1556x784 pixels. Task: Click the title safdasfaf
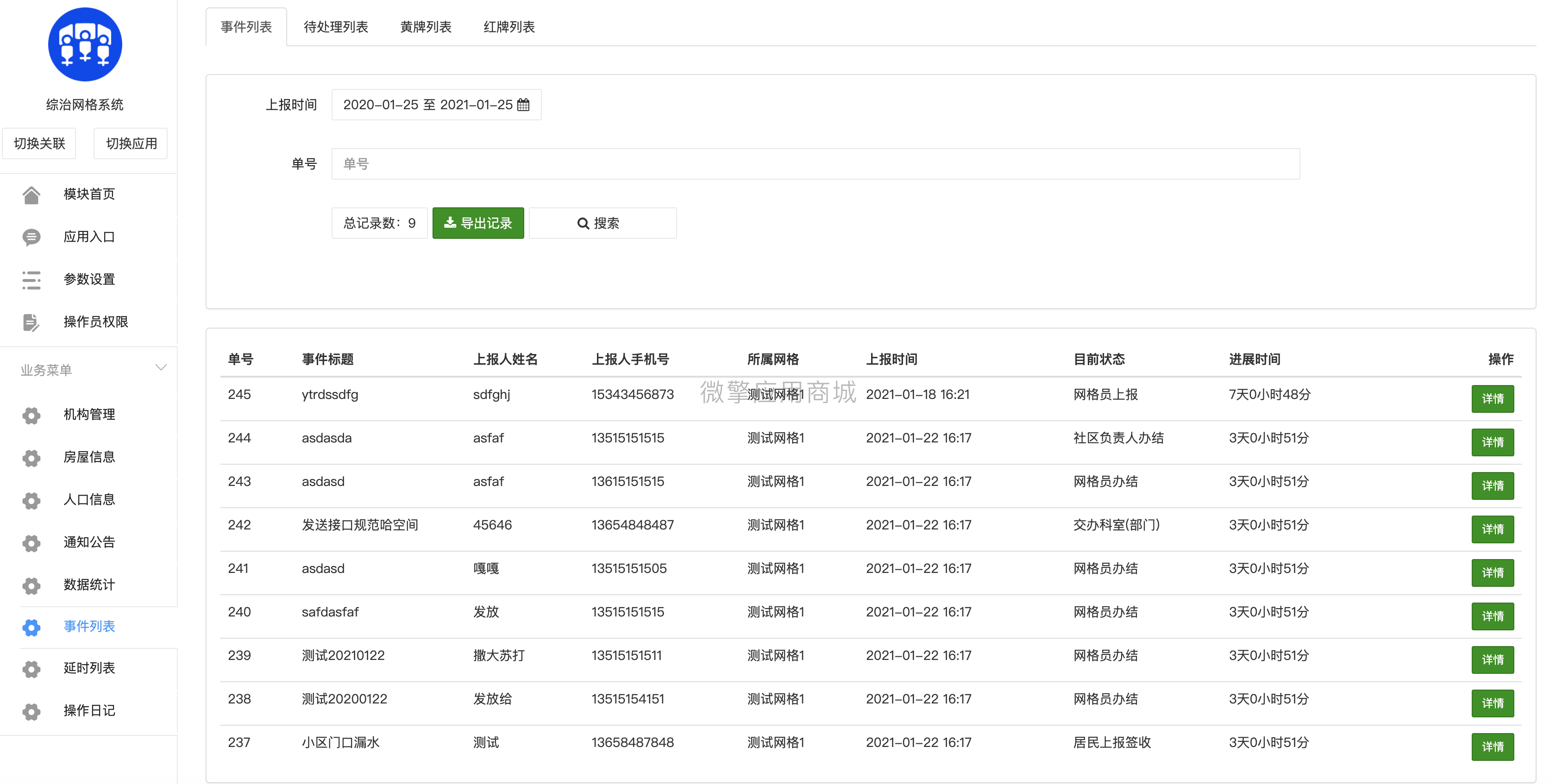coord(330,611)
